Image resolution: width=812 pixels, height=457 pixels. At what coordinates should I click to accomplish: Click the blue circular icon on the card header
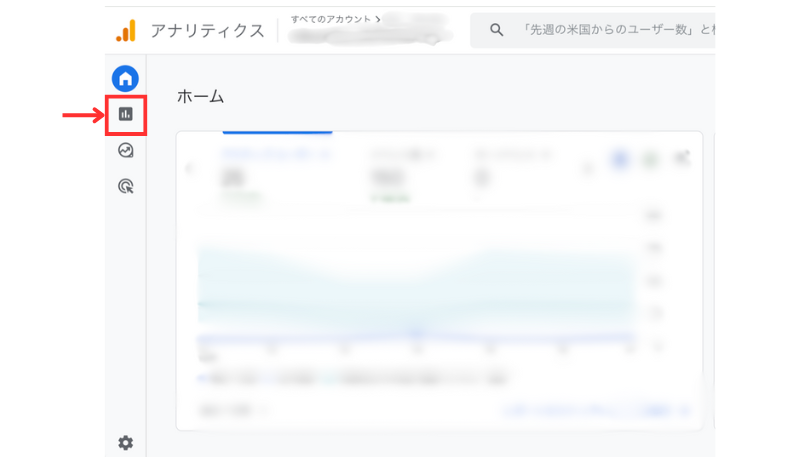[620, 158]
